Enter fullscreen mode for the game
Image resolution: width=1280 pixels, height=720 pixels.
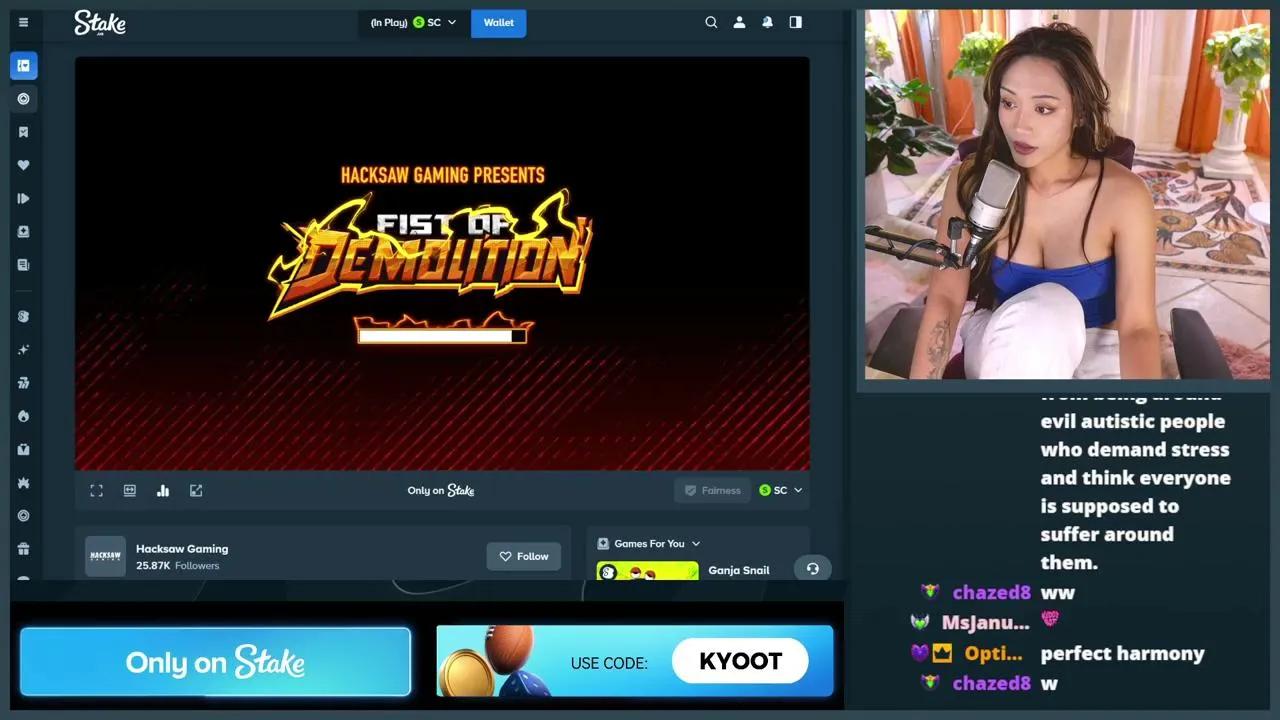point(96,490)
